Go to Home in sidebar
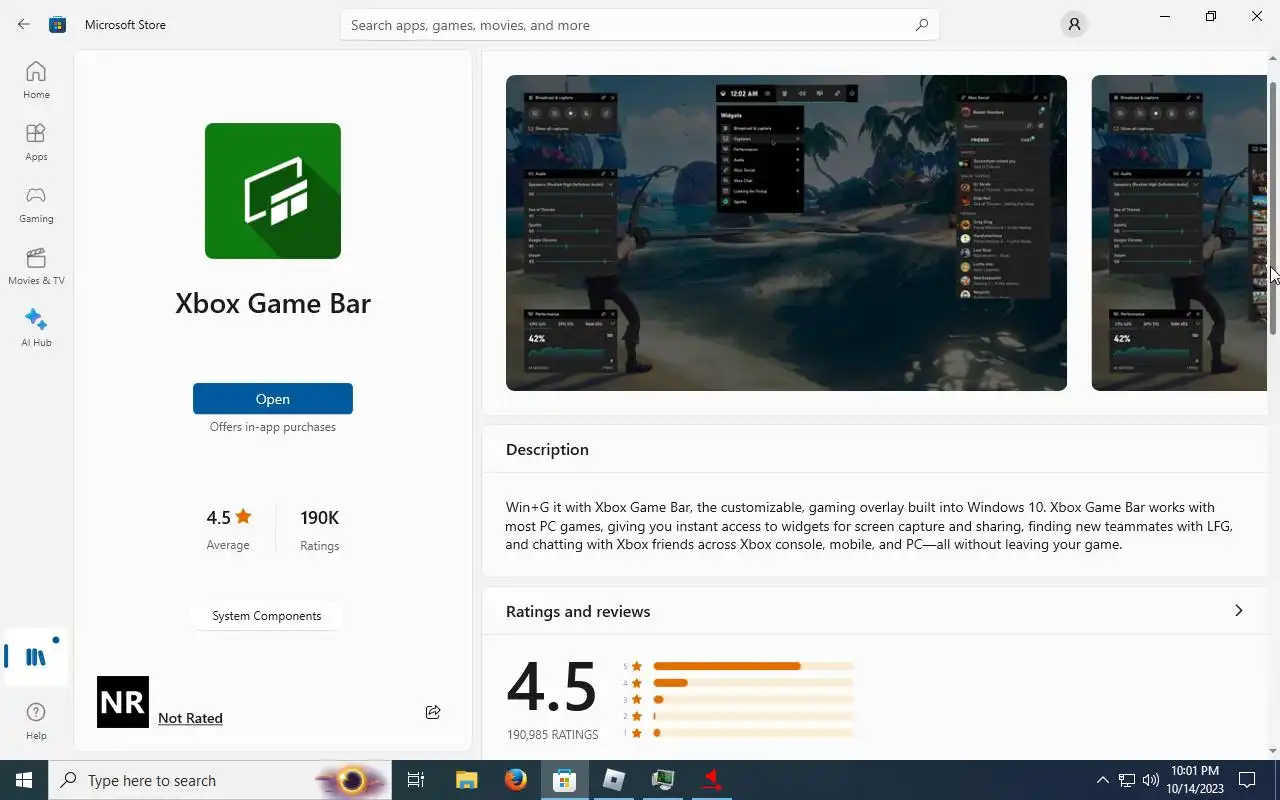This screenshot has width=1280, height=800. [x=36, y=80]
